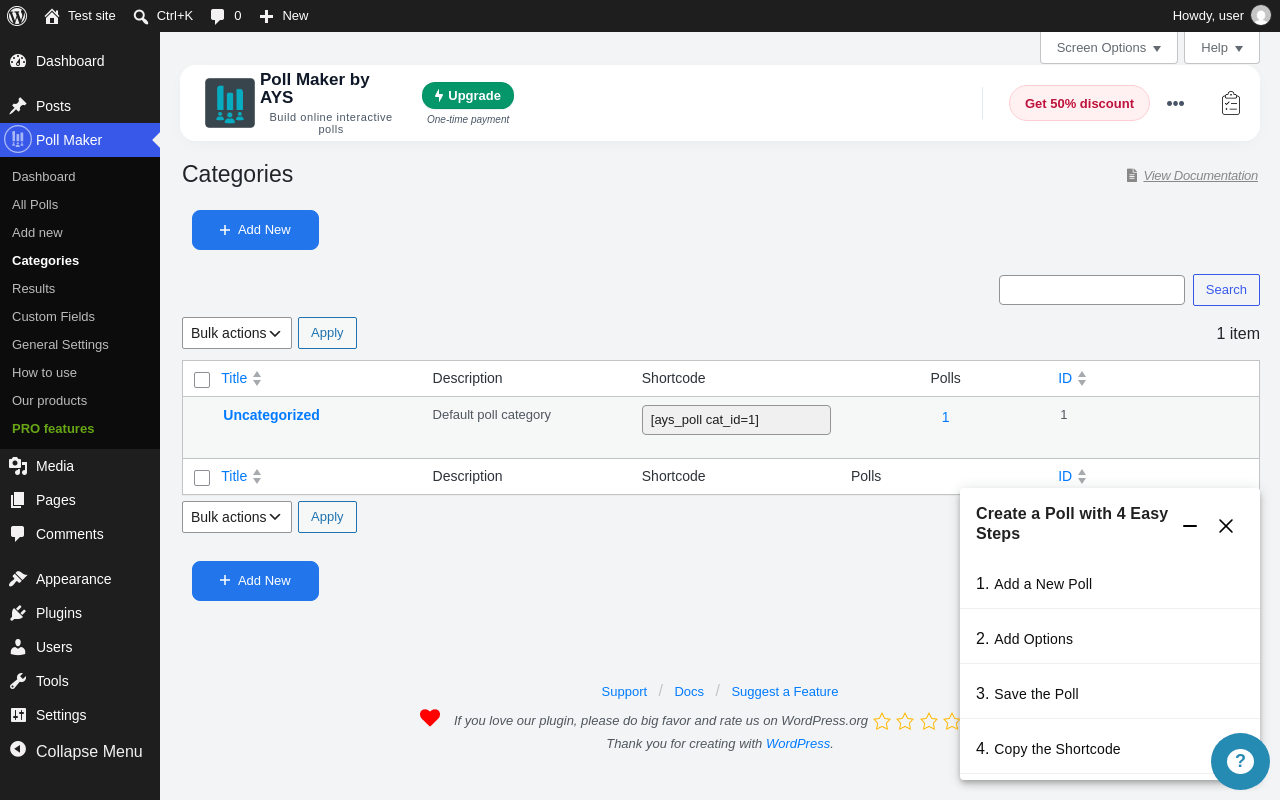The height and width of the screenshot is (800, 1280).
Task: Open the three-dots more options menu
Action: [x=1175, y=103]
